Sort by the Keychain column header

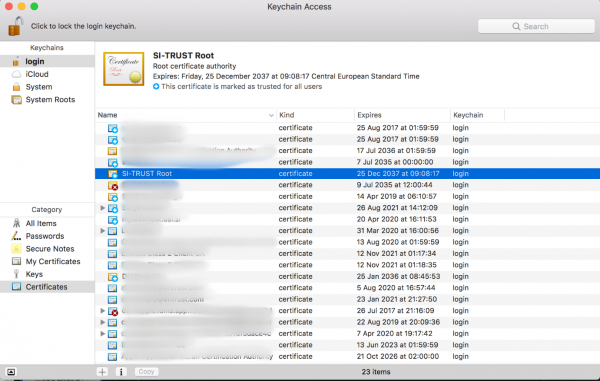click(x=477, y=115)
